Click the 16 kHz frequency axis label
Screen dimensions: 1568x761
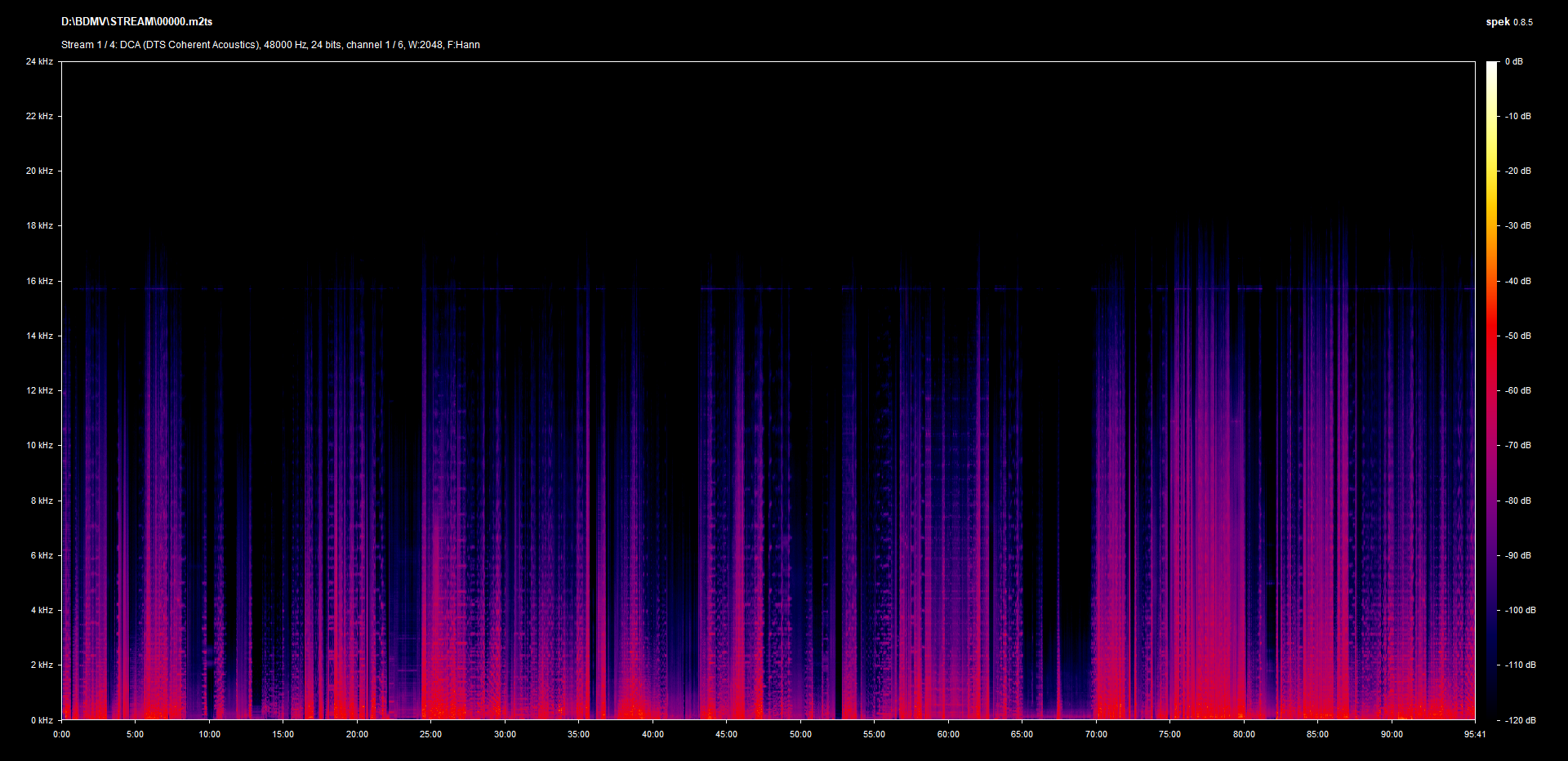pos(39,281)
